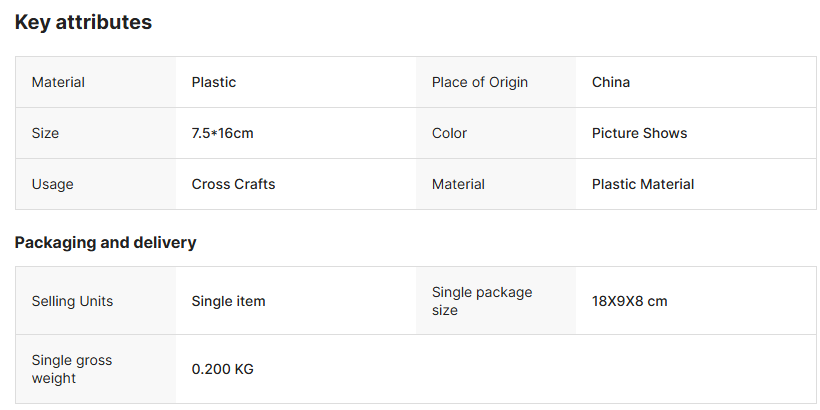Select the "Place of Origin" label
This screenshot has width=820, height=410.
point(480,82)
